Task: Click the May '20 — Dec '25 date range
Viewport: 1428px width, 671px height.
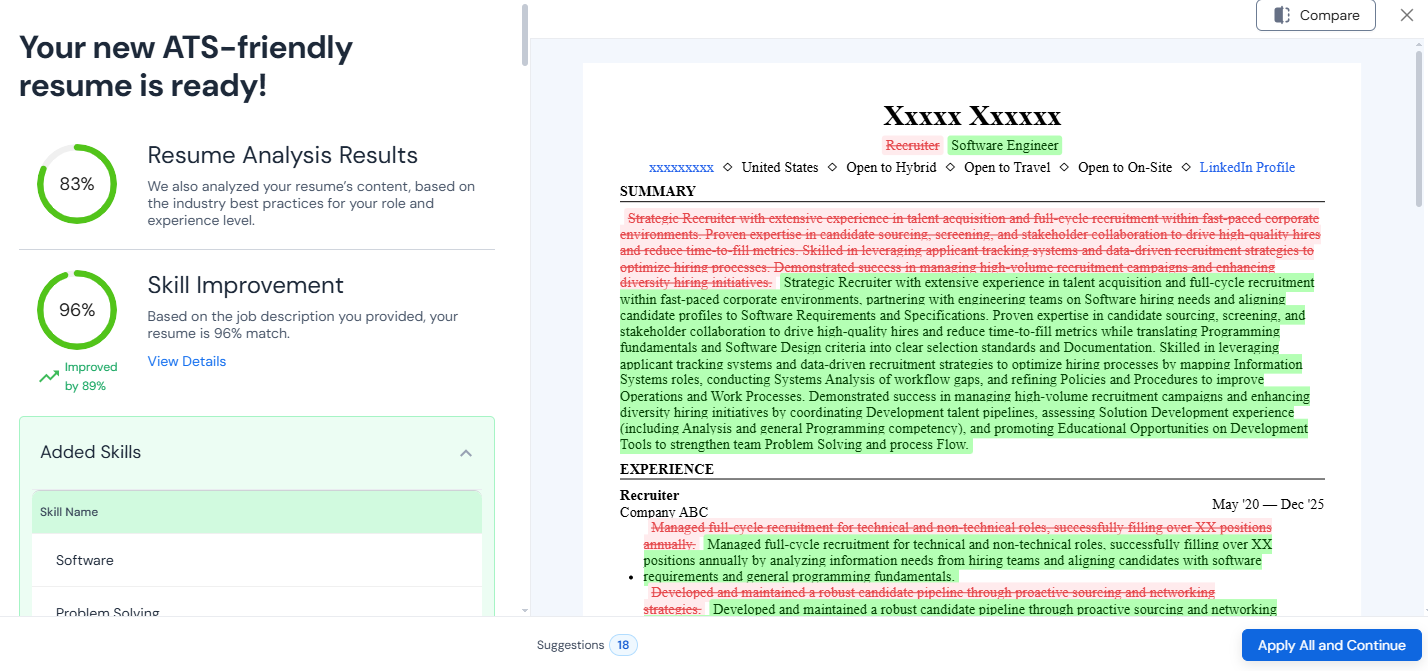Action: [1268, 504]
